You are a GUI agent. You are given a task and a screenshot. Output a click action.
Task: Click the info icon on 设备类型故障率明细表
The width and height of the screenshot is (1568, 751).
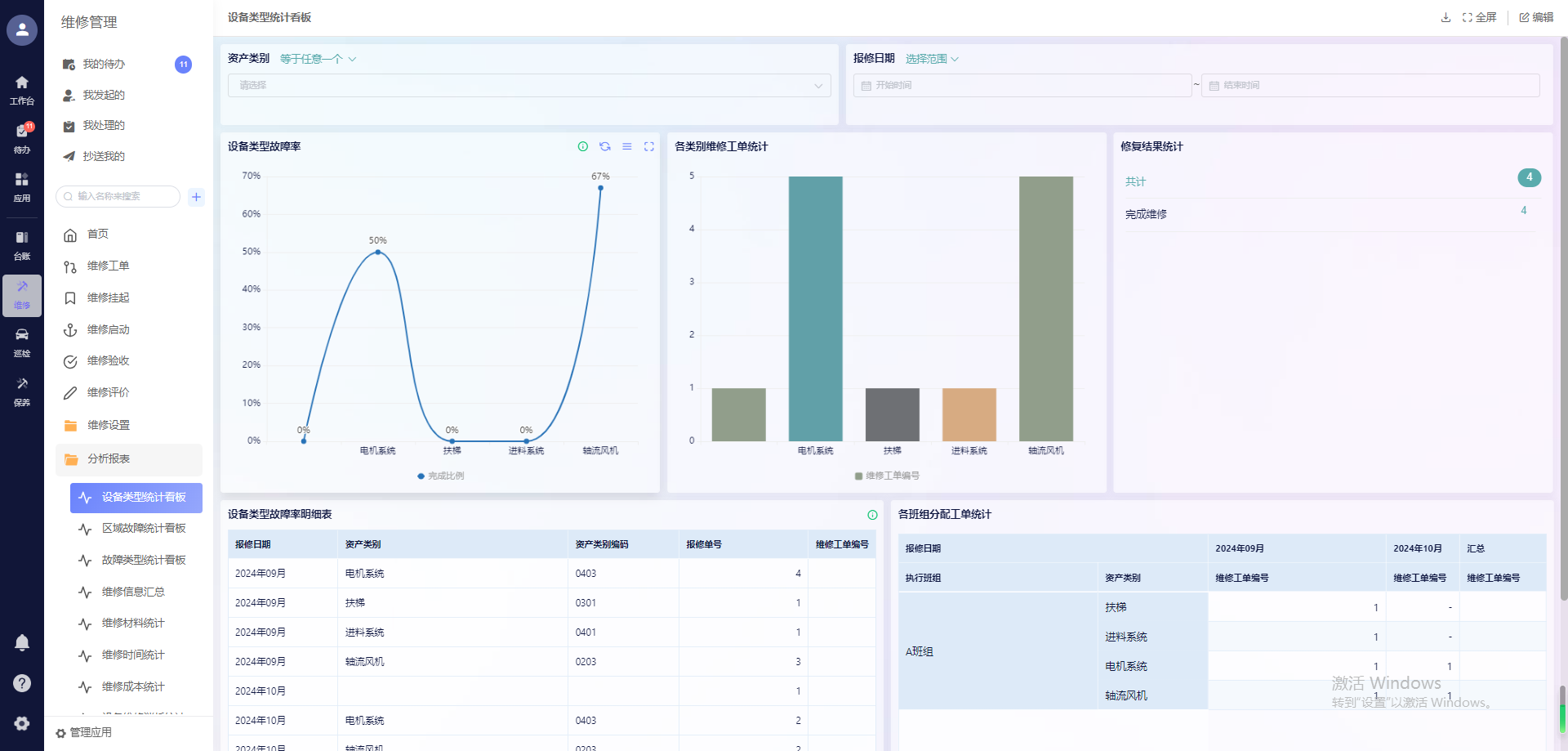pyautogui.click(x=872, y=515)
